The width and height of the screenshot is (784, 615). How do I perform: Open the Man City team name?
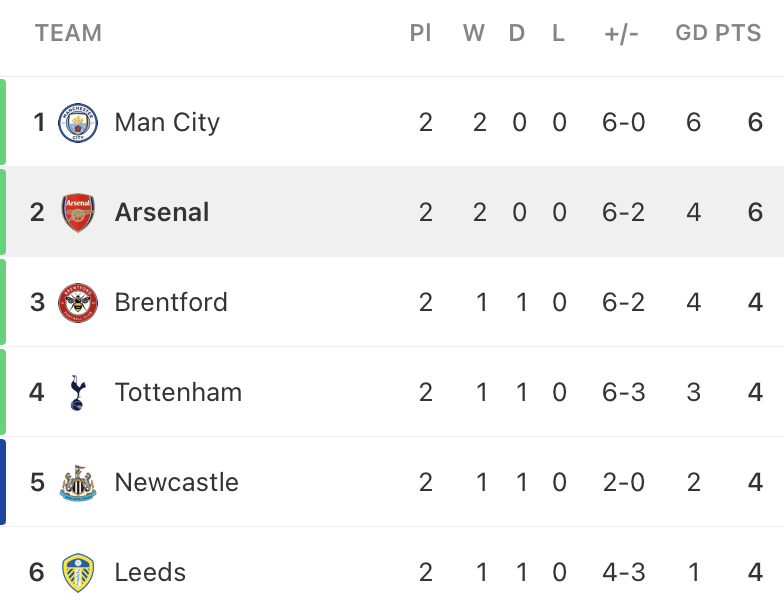click(167, 122)
